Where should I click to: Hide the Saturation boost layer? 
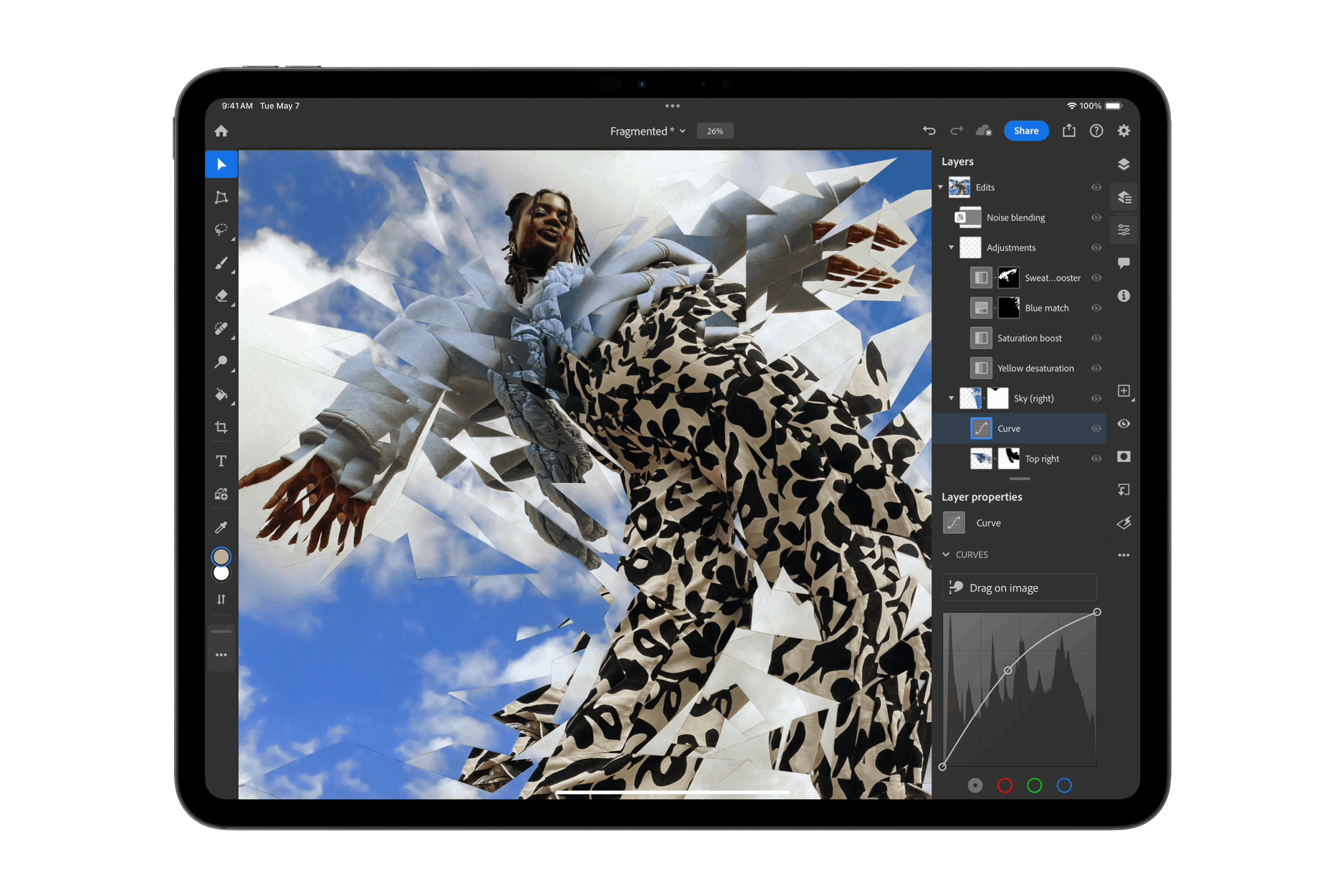[1096, 338]
